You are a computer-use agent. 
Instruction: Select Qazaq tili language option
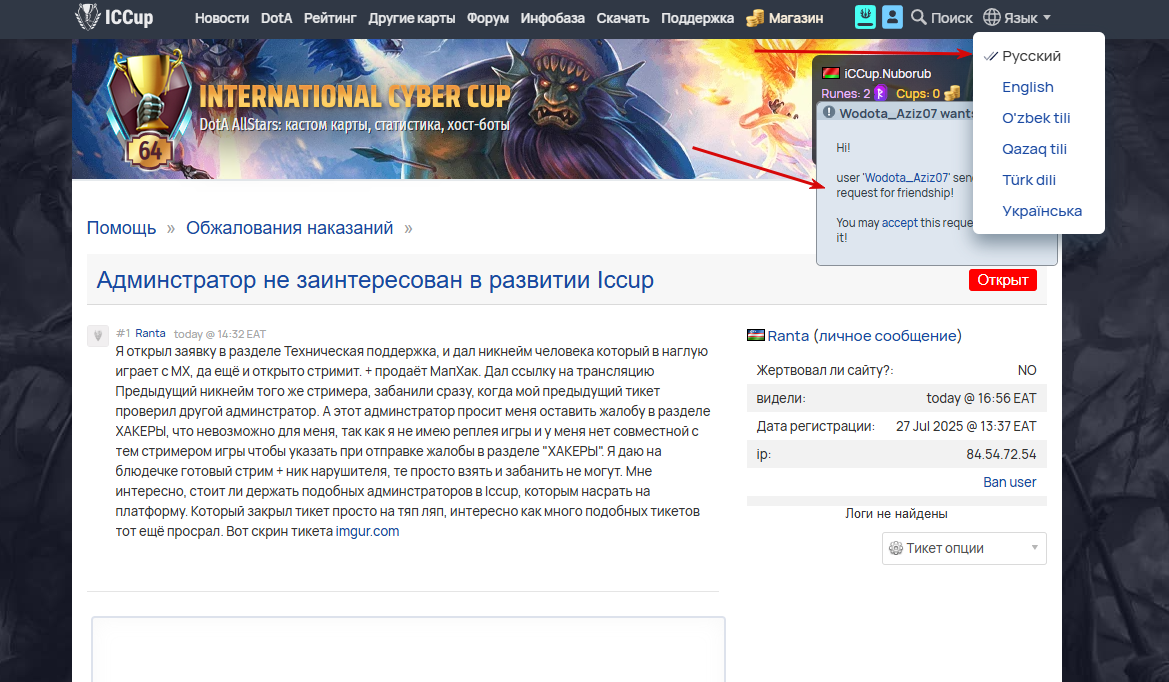click(1034, 149)
